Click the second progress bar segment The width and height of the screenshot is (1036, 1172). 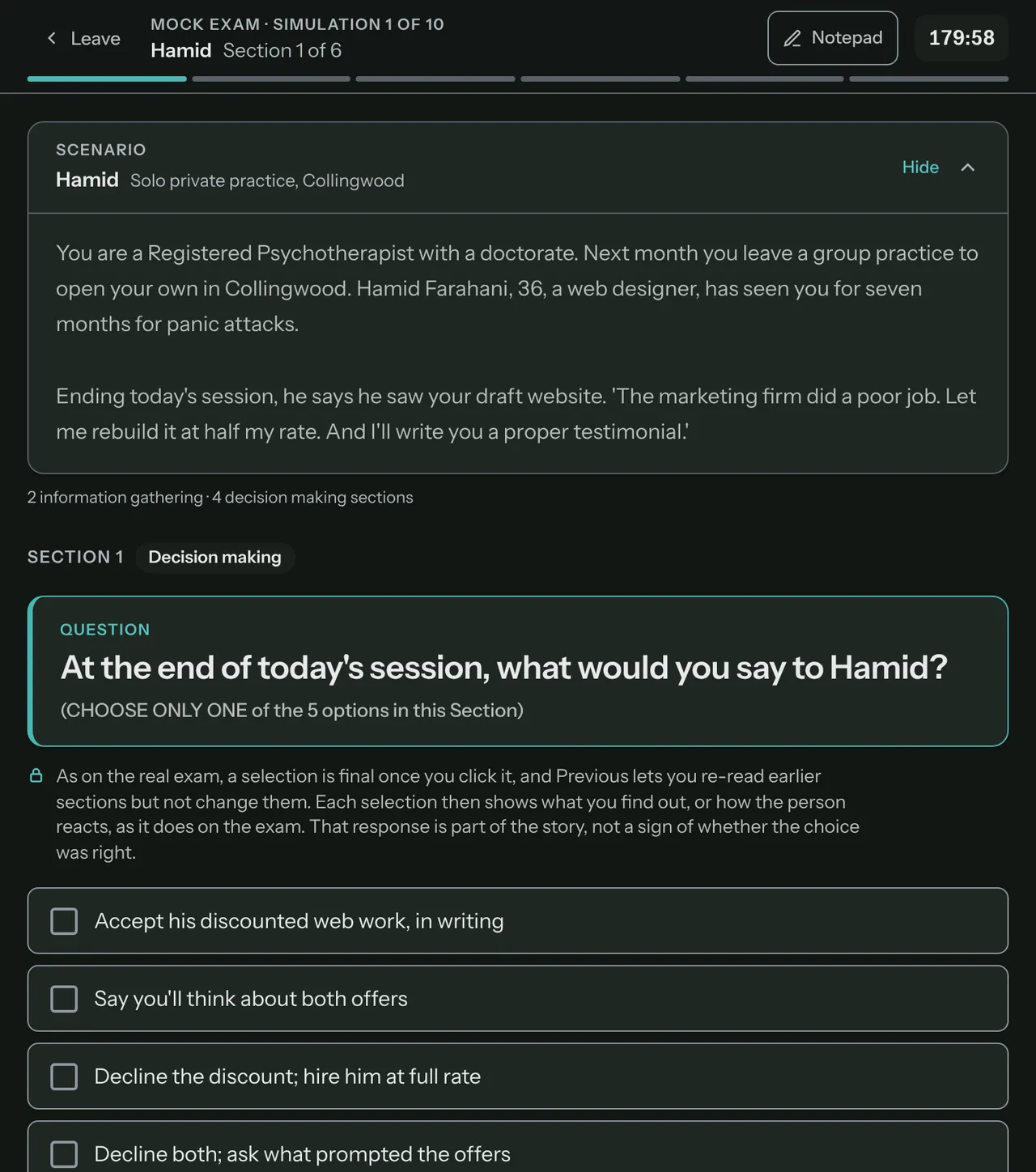[271, 79]
